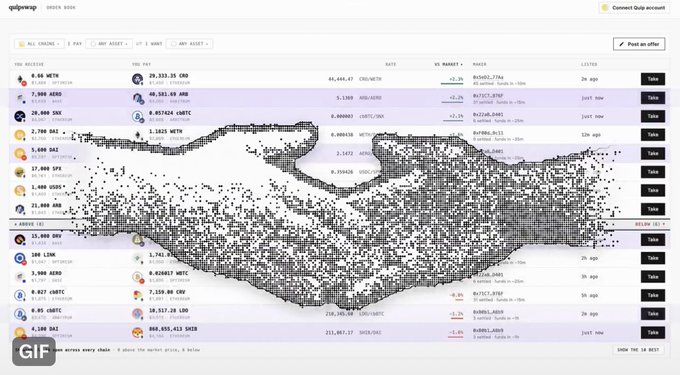The width and height of the screenshot is (680, 375).
Task: Click the RATE column header
Action: (x=390, y=64)
